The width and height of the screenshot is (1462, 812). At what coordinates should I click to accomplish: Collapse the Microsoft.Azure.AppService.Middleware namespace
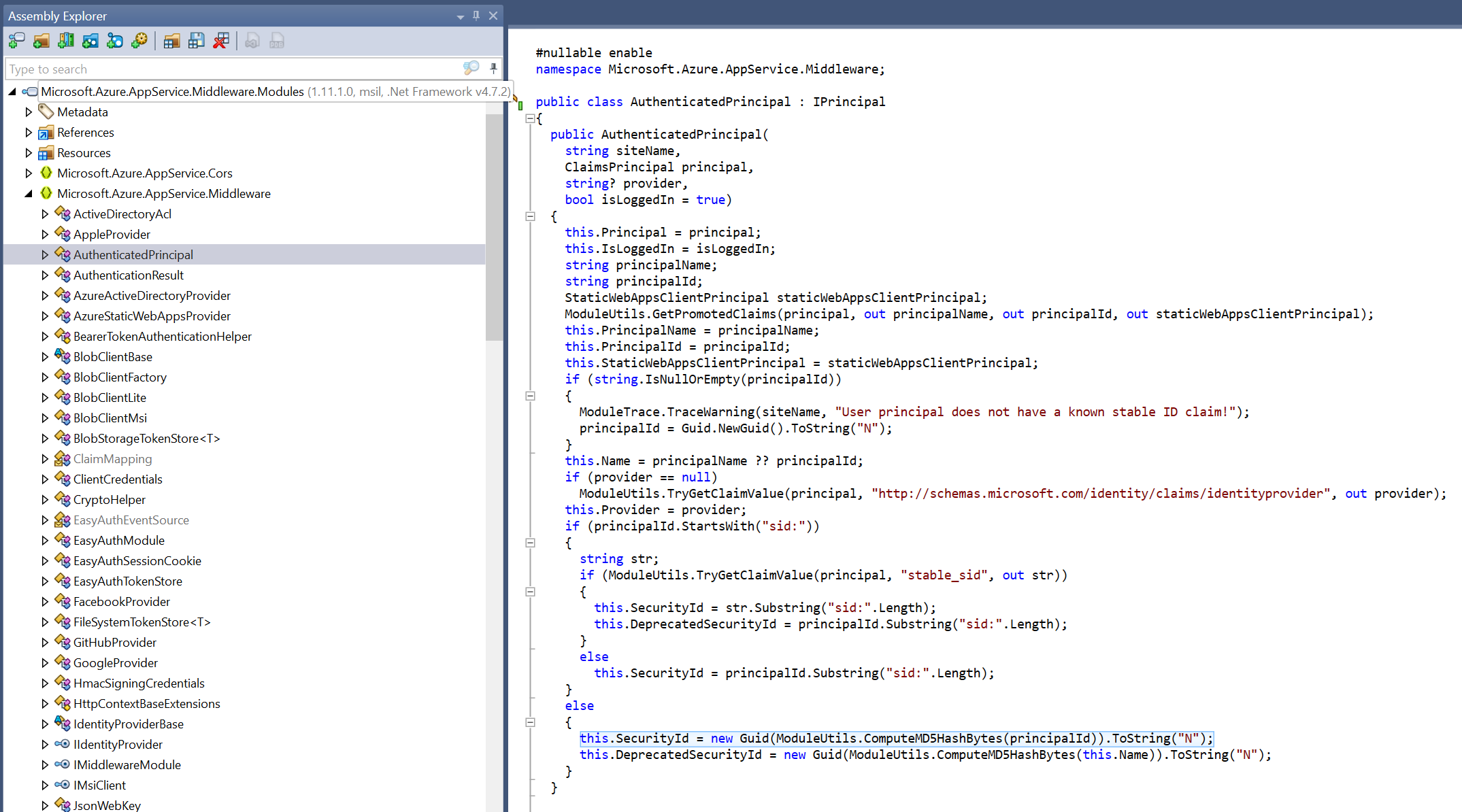29,194
